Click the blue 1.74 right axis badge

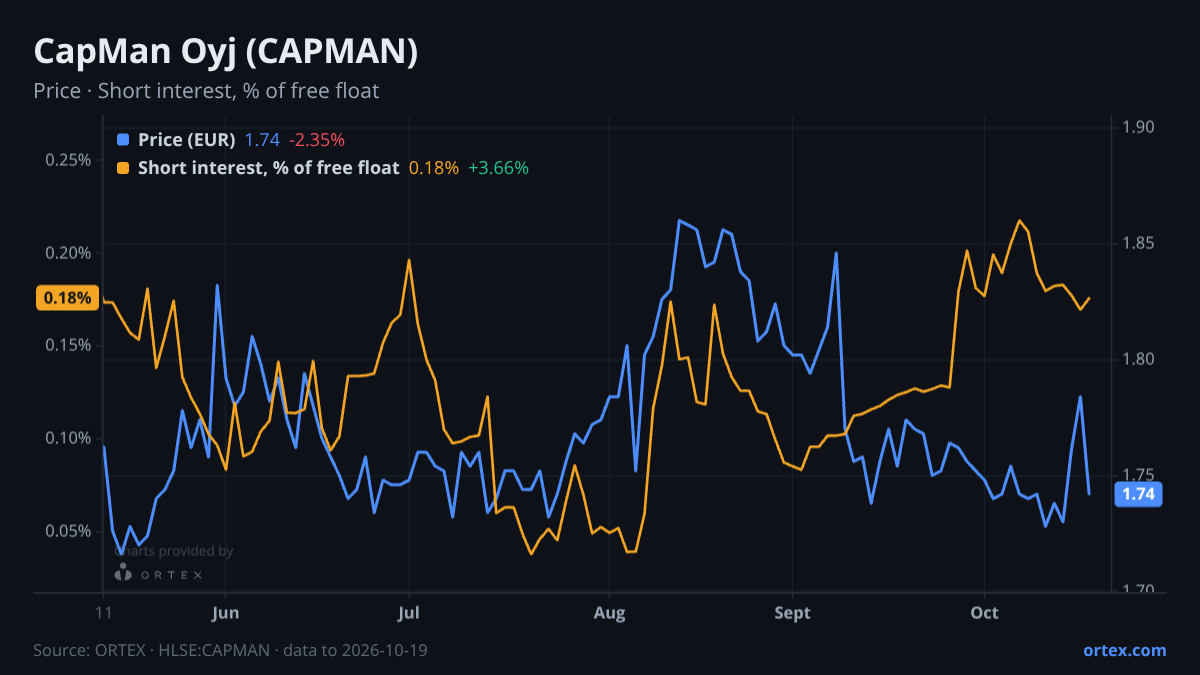pos(1138,493)
